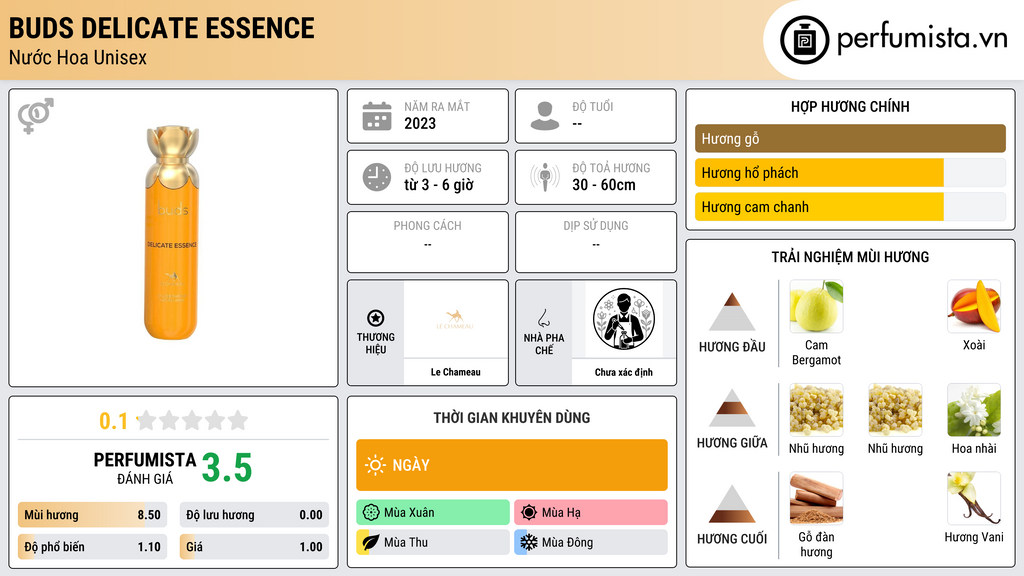
Task: Click the Độ lưu hương 0.00 score bar
Action: coord(254,515)
